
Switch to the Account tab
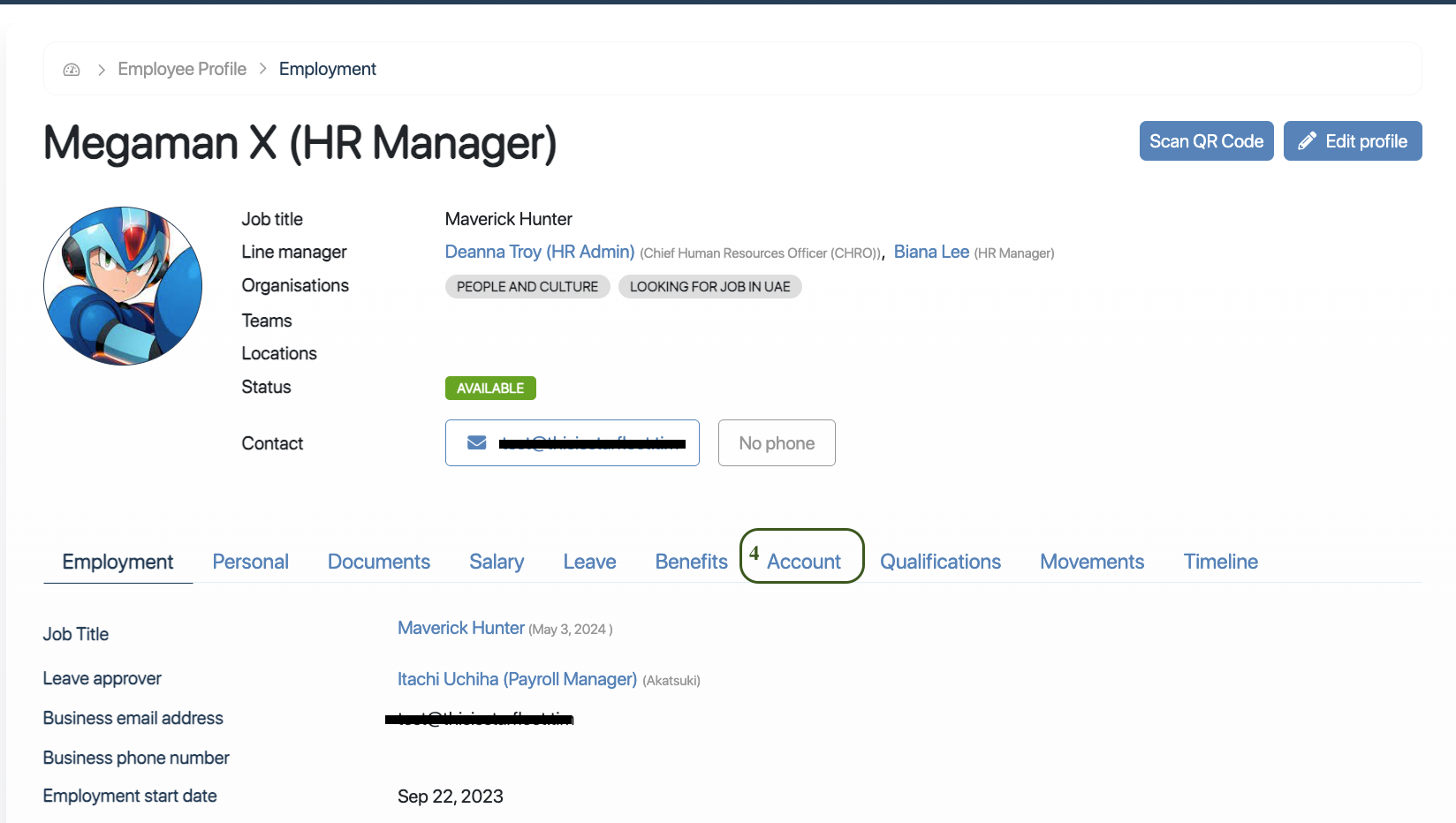pyautogui.click(x=803, y=562)
